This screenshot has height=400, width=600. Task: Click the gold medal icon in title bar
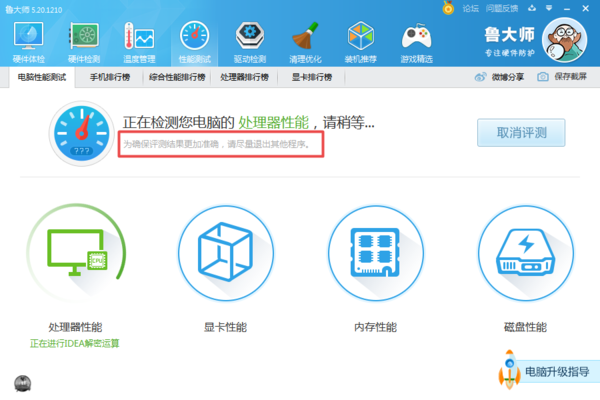tap(447, 7)
